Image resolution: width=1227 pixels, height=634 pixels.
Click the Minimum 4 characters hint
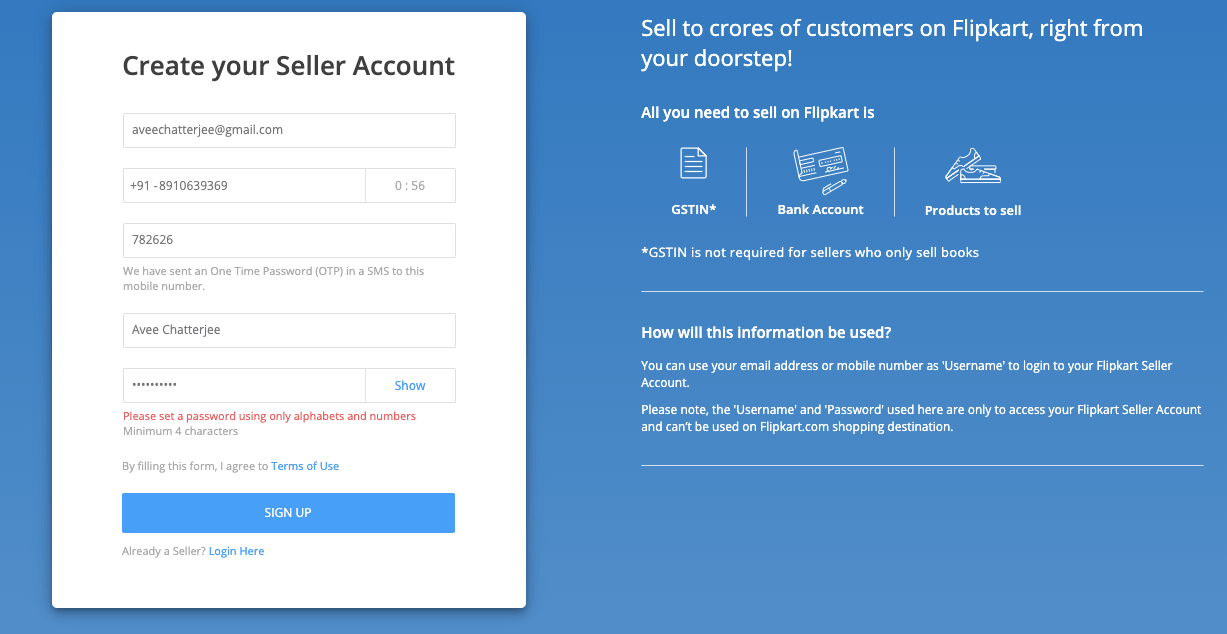[180, 432]
